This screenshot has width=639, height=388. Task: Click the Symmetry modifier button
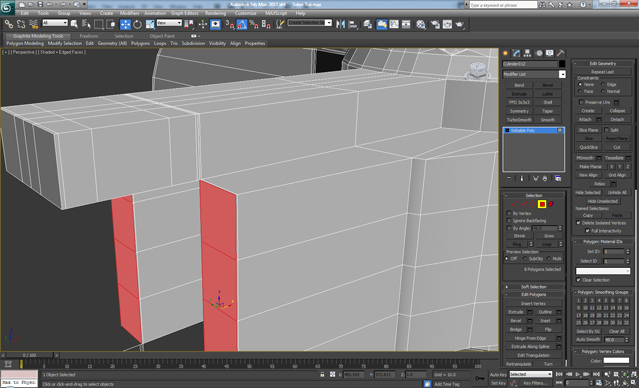[x=519, y=111]
